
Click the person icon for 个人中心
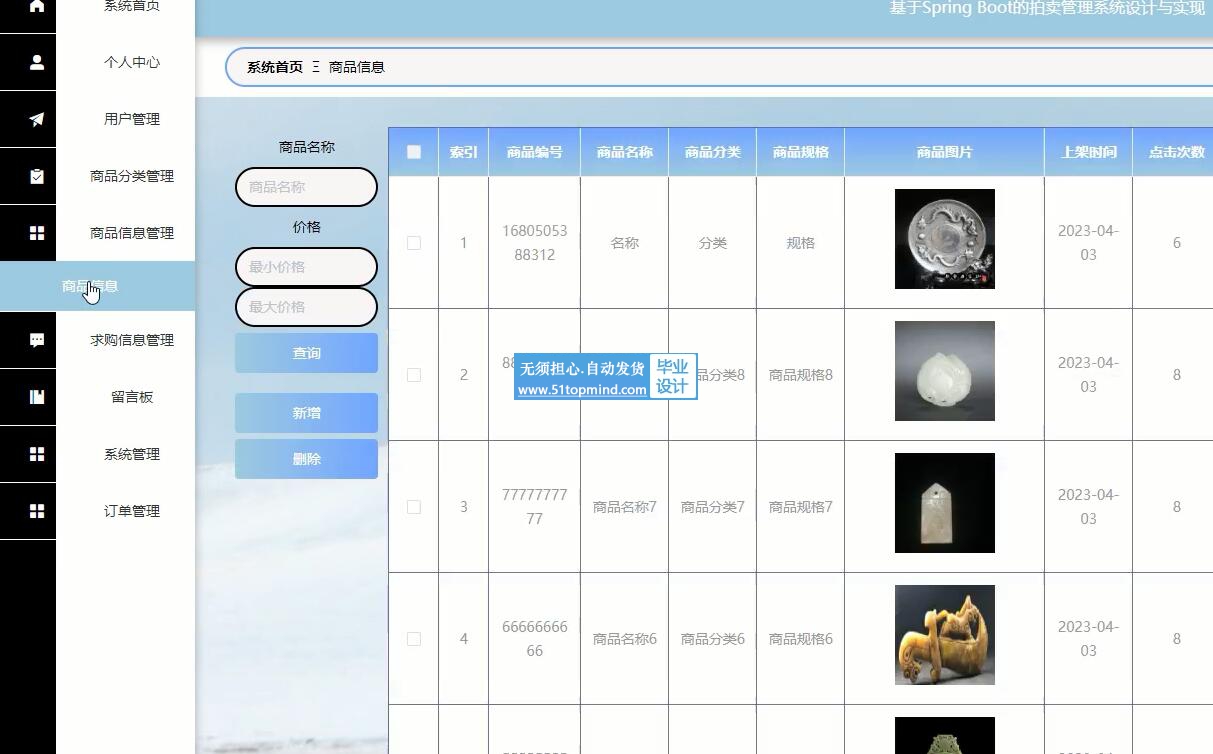point(37,62)
